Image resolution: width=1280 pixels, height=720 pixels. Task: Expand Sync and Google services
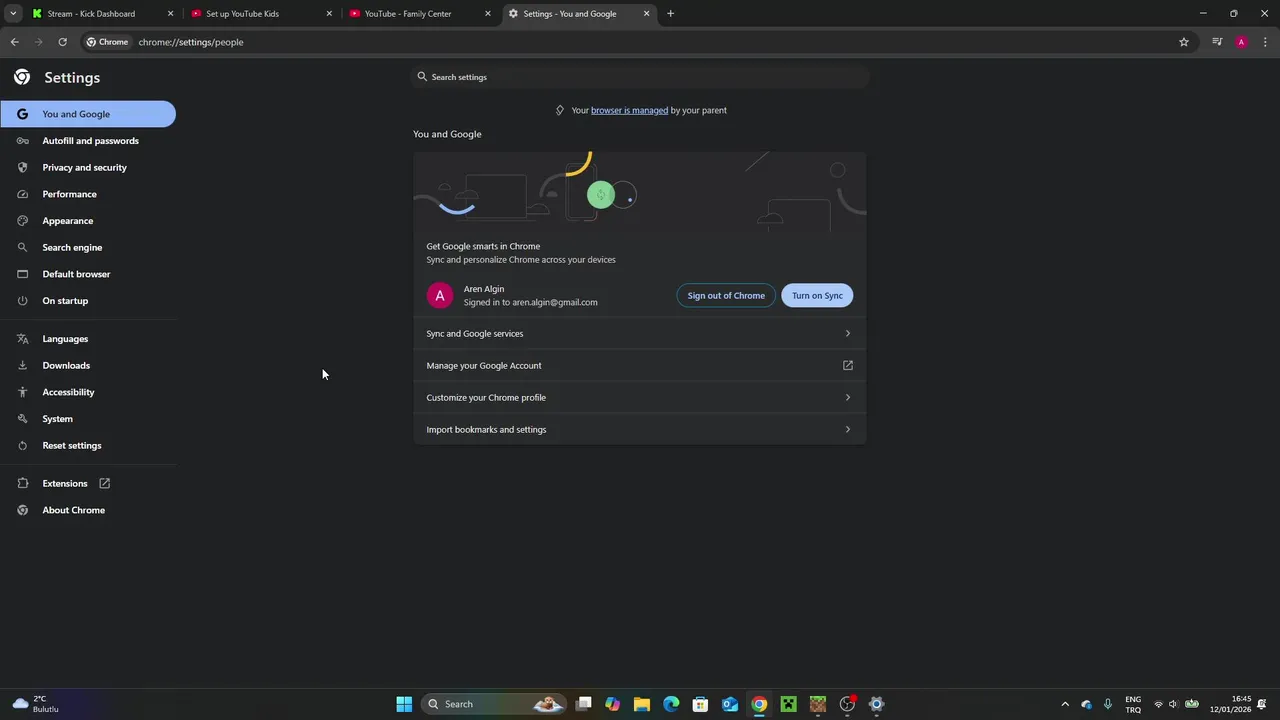pos(639,334)
